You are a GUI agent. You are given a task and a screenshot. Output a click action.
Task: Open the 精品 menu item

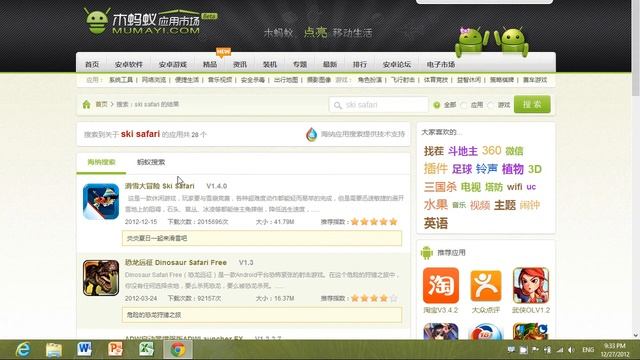[210, 64]
